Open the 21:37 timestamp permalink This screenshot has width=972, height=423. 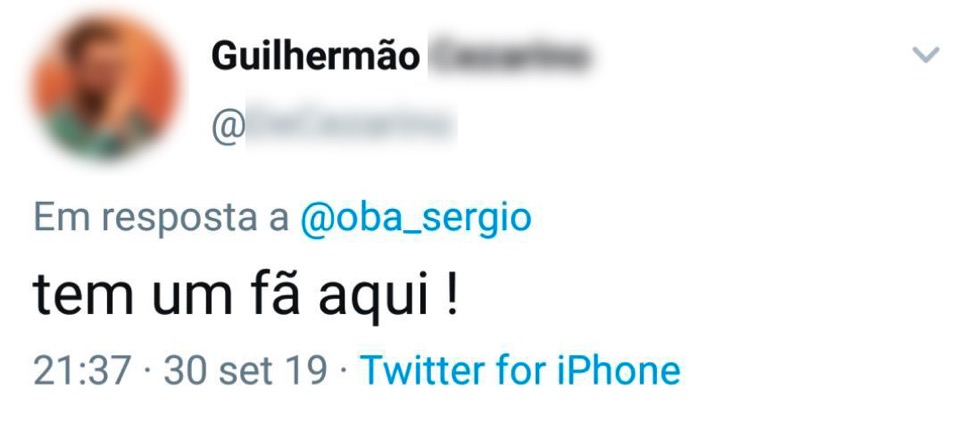[82, 370]
